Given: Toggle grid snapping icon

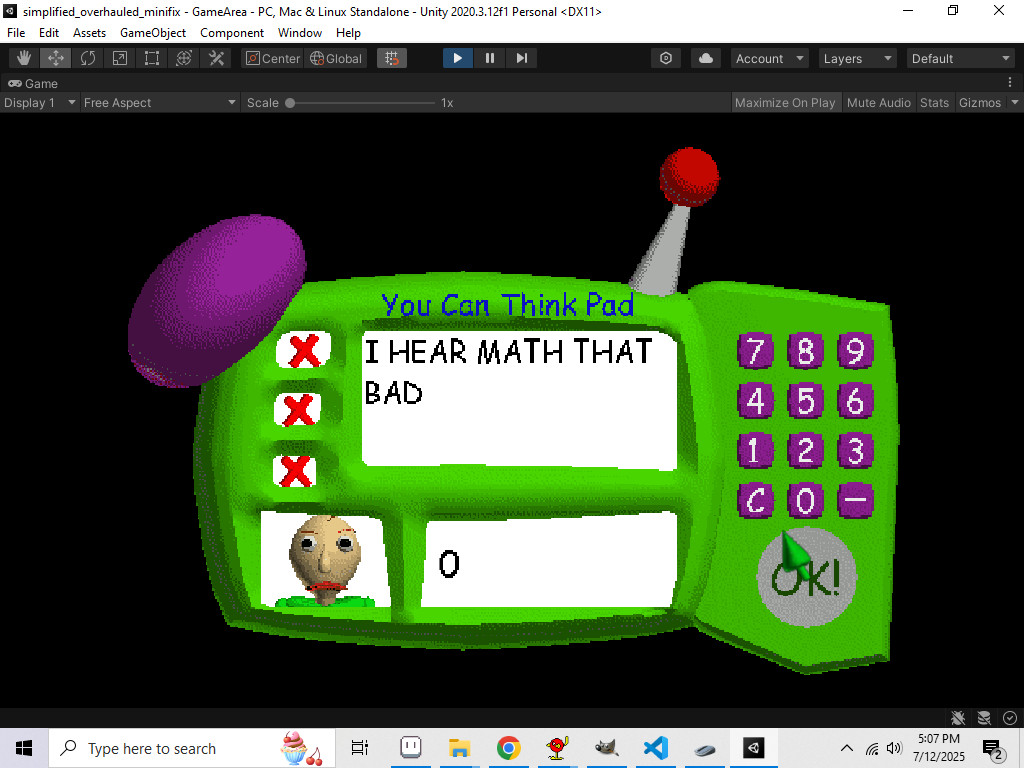Looking at the screenshot, I should click(392, 58).
